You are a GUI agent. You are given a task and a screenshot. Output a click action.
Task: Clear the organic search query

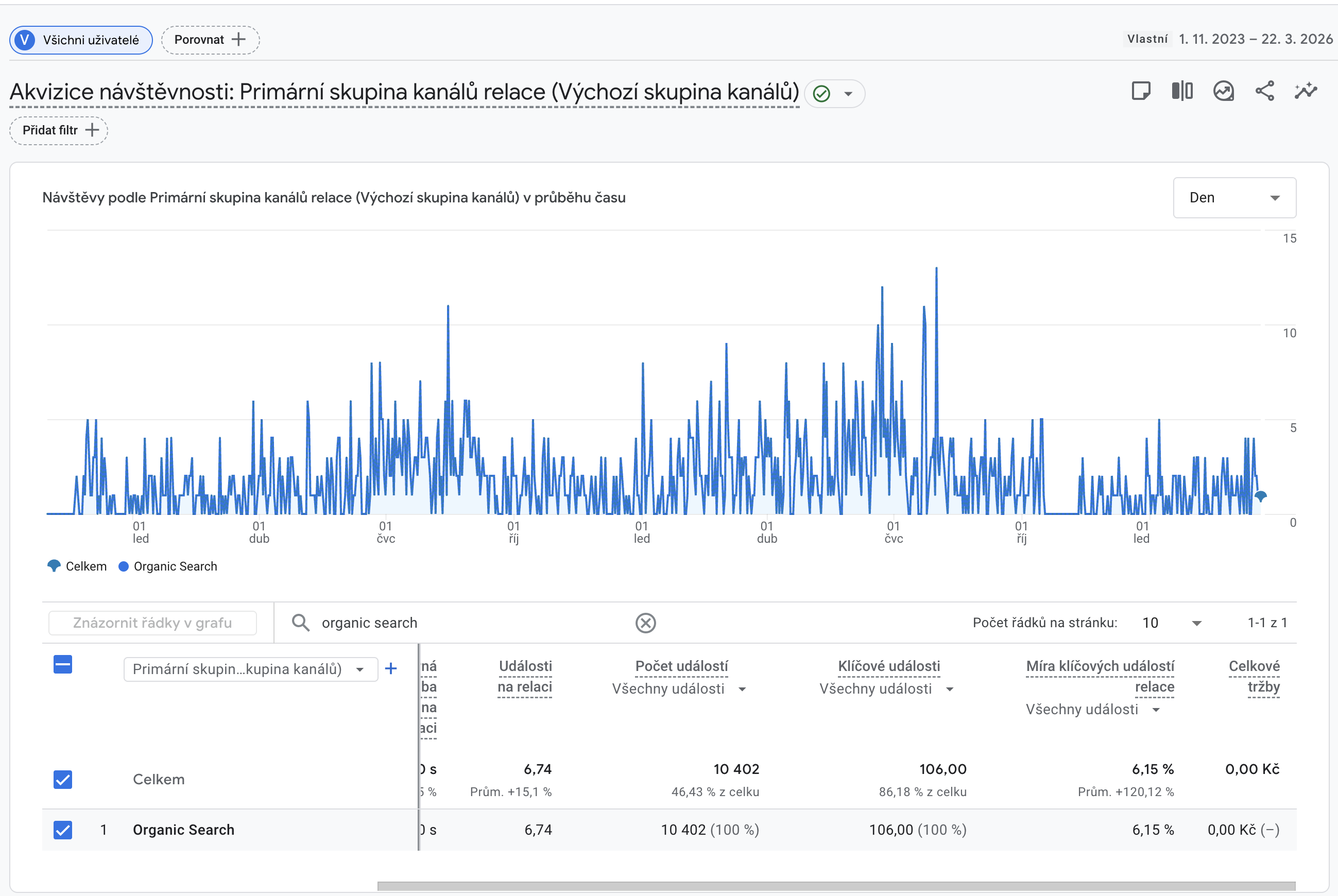click(645, 623)
